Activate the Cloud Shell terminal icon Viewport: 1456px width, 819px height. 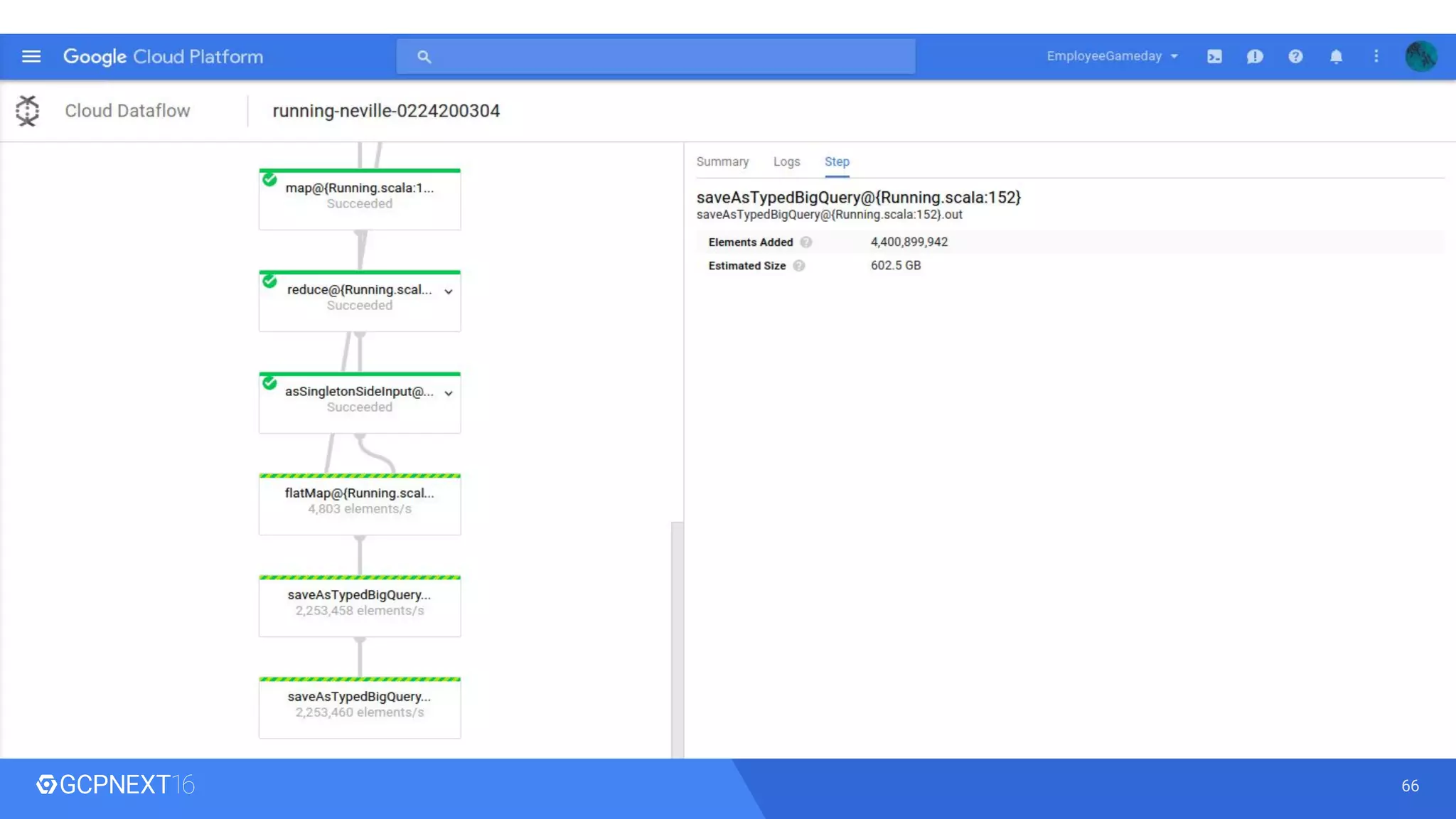[x=1214, y=56]
